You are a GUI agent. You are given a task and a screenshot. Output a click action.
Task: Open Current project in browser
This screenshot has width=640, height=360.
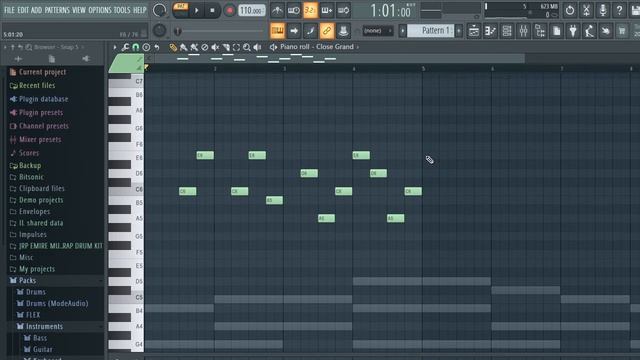point(42,72)
